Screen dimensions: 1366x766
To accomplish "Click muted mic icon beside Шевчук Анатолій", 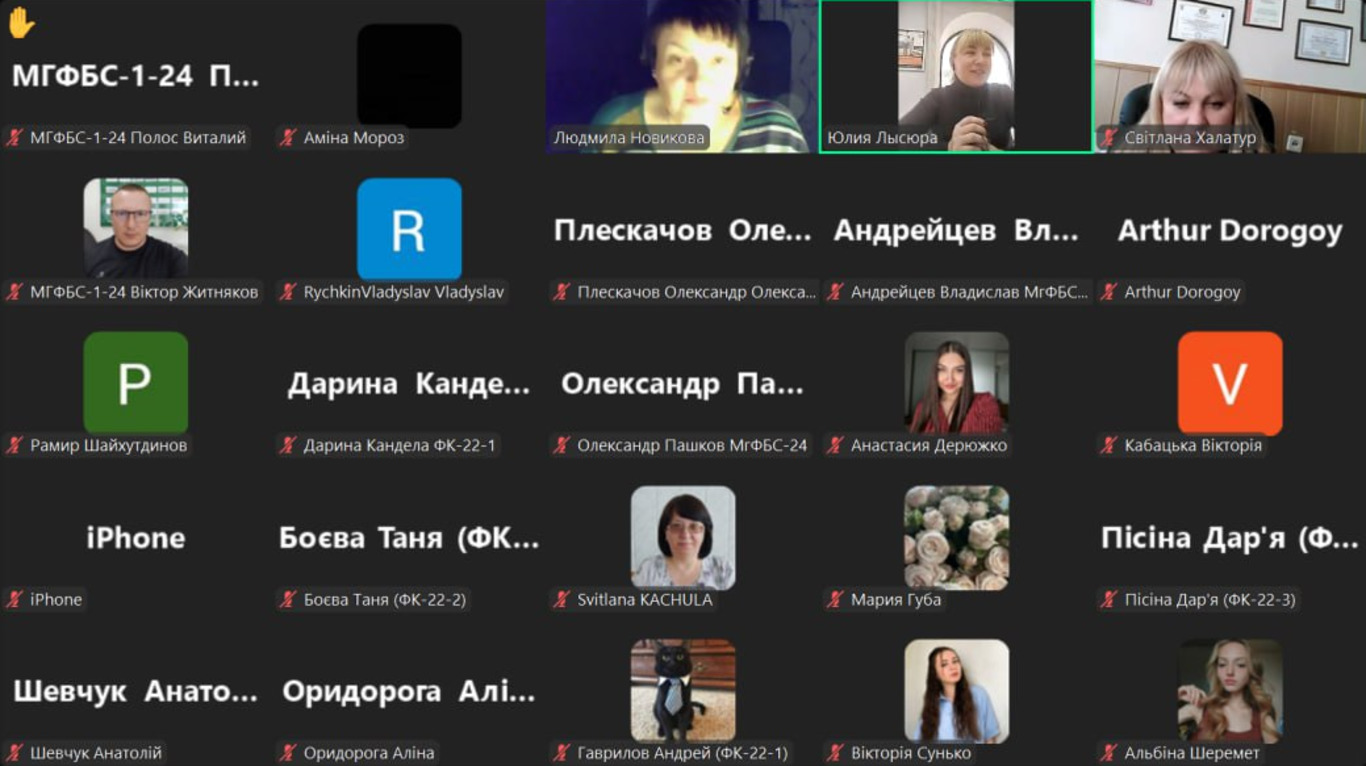I will click(x=14, y=753).
